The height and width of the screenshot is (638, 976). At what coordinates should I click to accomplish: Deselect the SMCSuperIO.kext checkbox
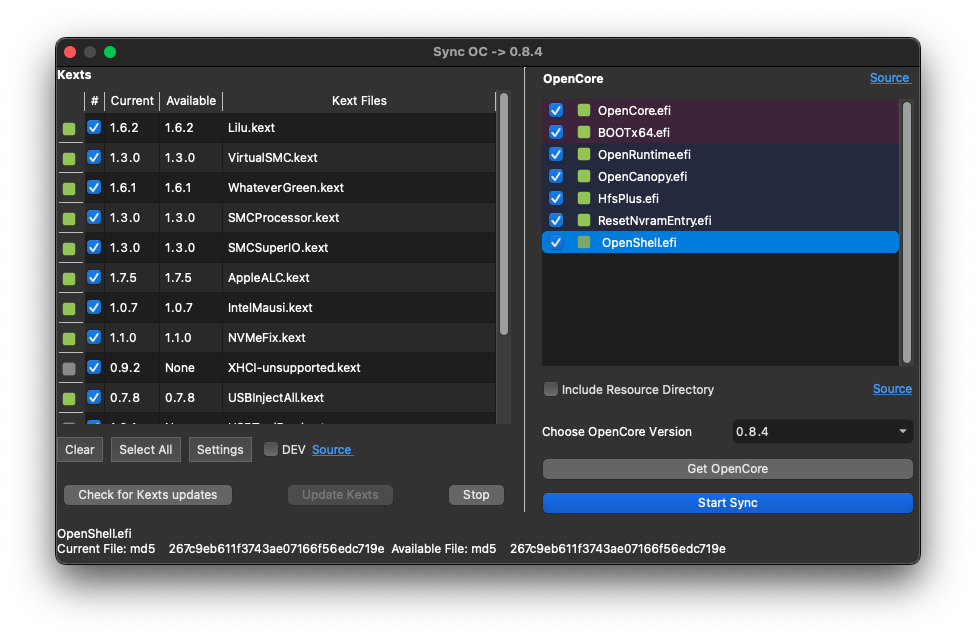click(94, 247)
